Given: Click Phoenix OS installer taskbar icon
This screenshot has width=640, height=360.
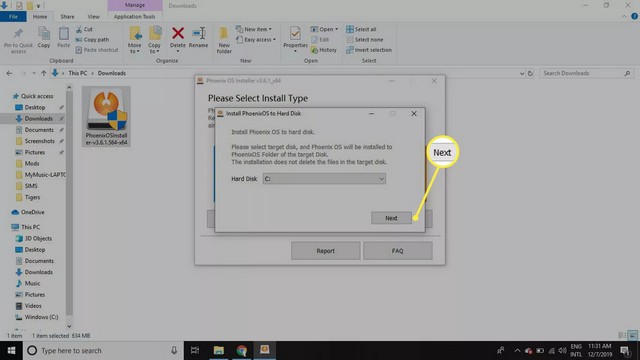Looking at the screenshot, I should 265,350.
